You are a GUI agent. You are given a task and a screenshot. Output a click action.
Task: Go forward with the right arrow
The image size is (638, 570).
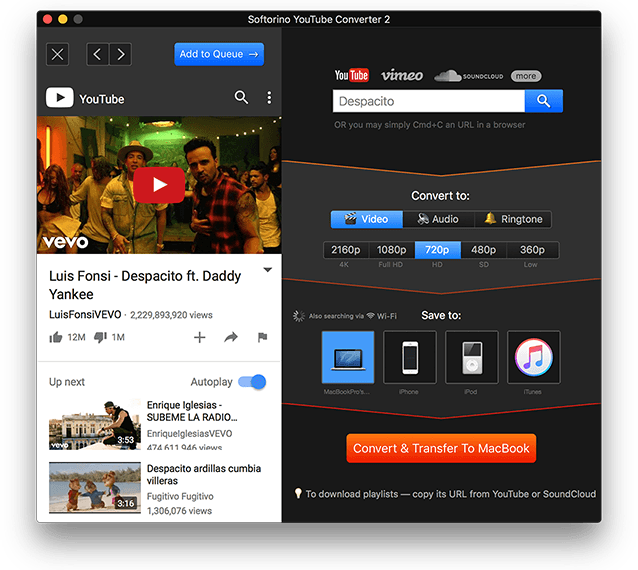pyautogui.click(x=120, y=54)
